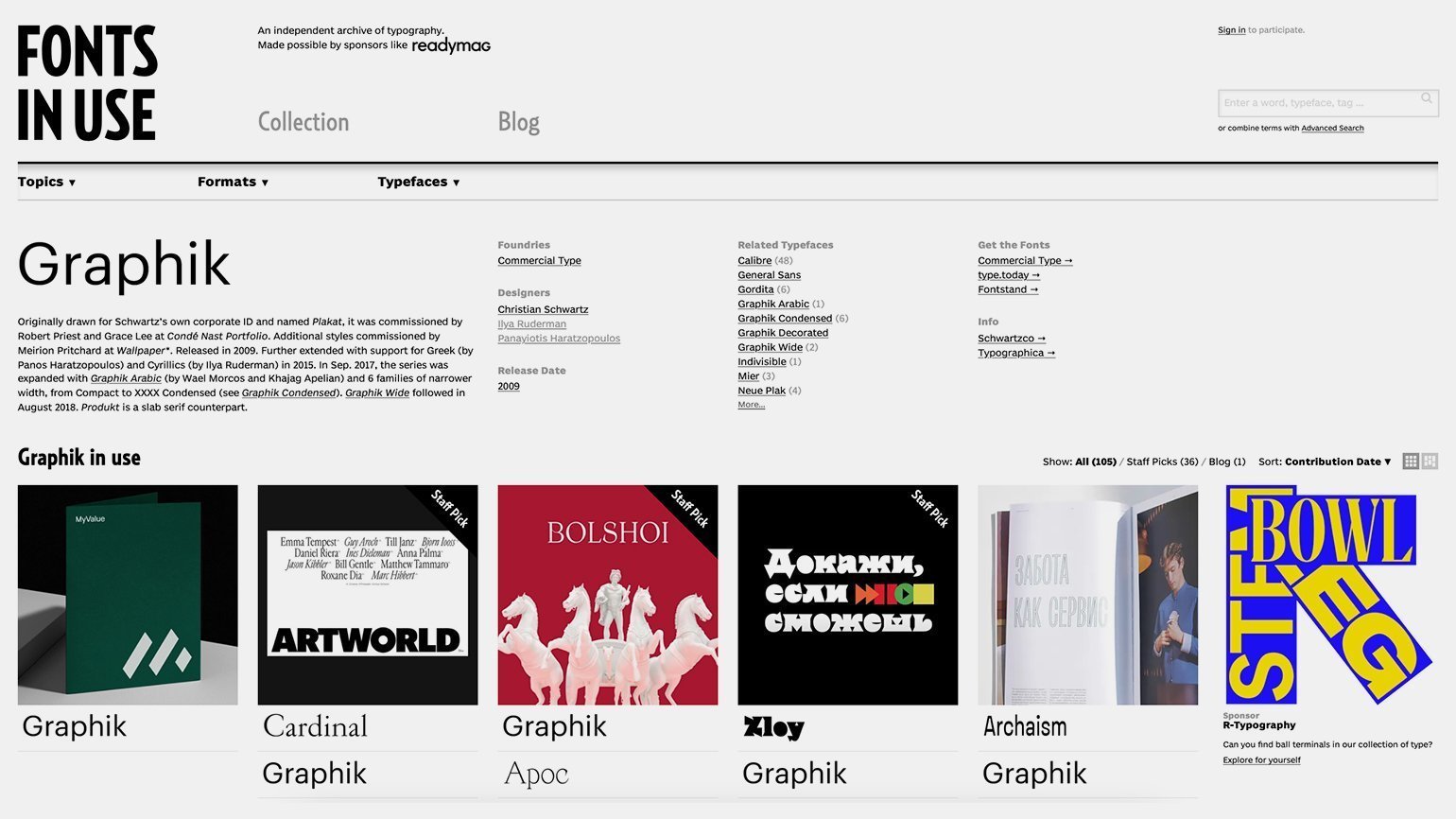The width and height of the screenshot is (1456, 819).
Task: Open the Collection section
Action: coord(303,122)
